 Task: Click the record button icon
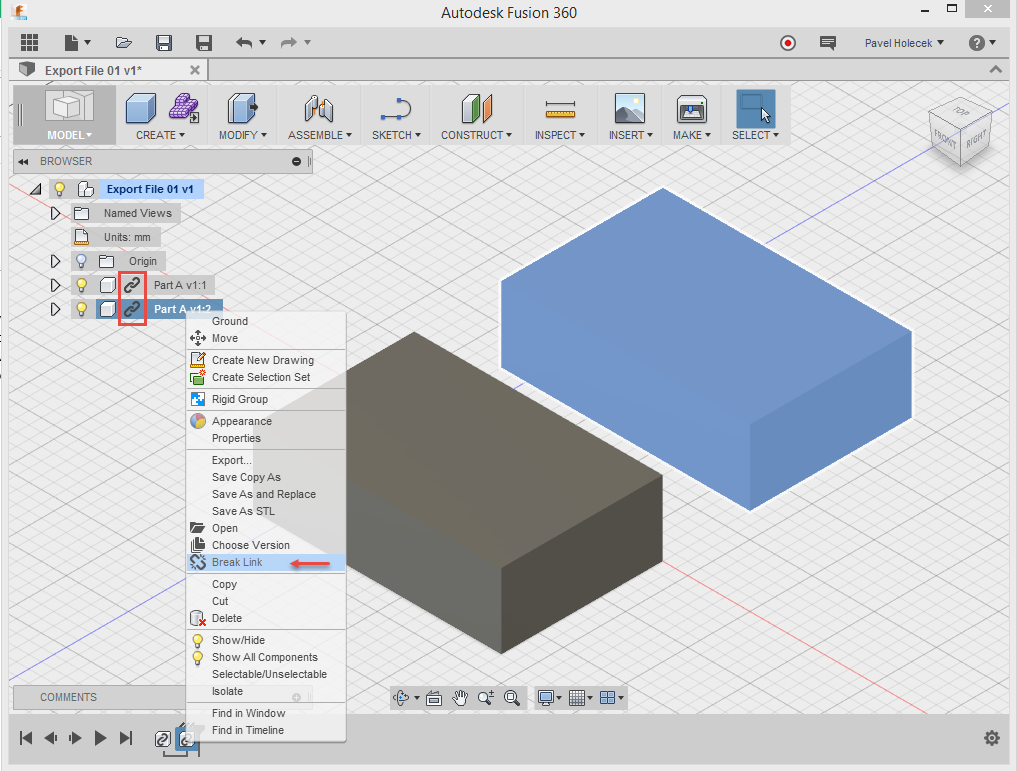(787, 43)
